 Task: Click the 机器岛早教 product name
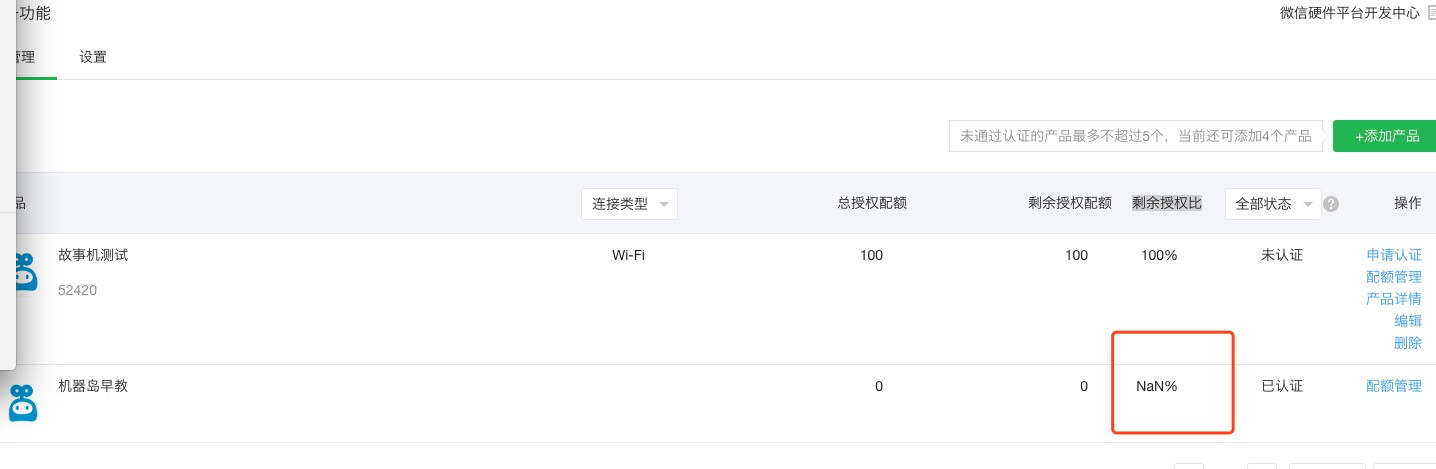[93, 386]
